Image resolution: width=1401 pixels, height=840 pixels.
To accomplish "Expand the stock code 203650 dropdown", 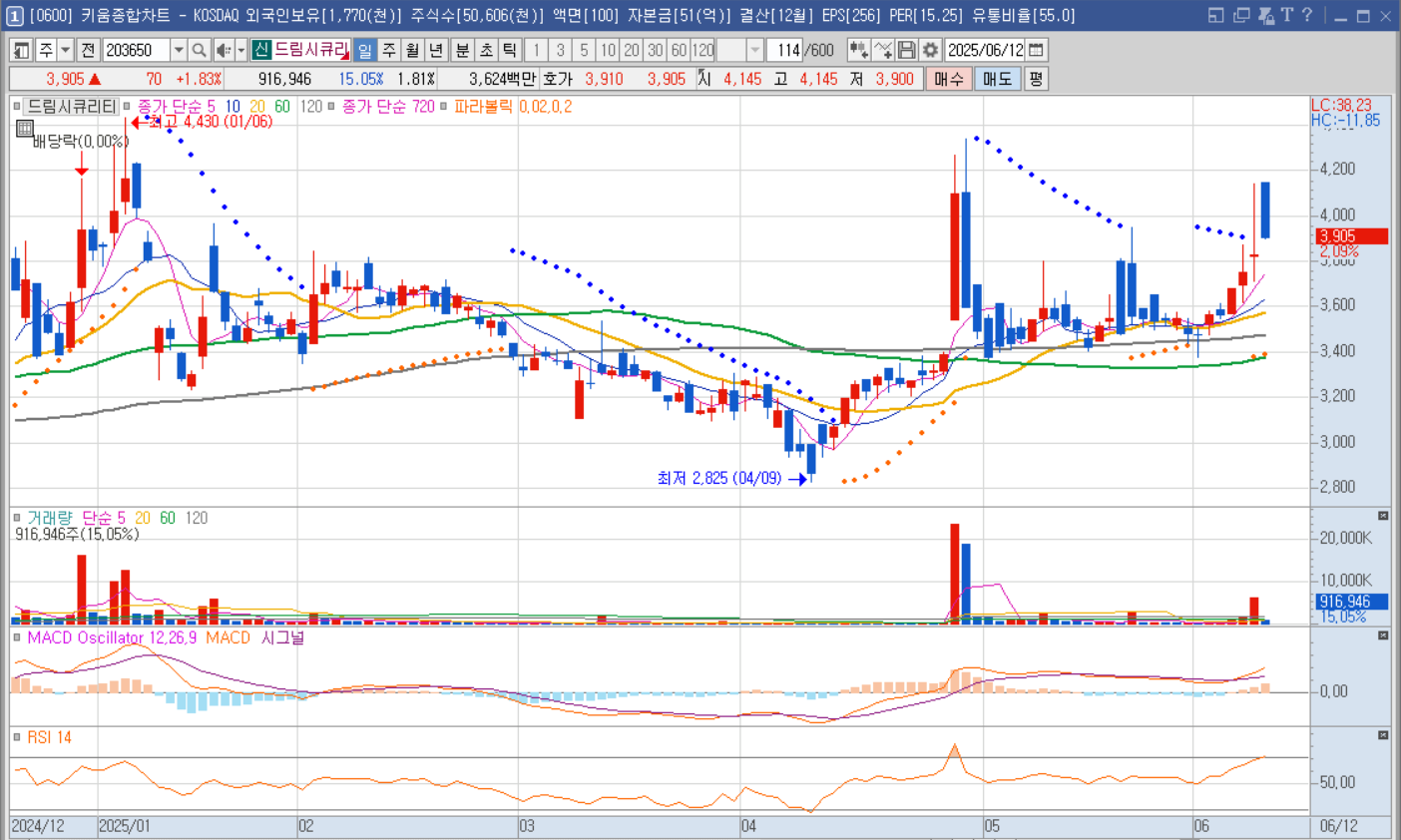I will (179, 50).
